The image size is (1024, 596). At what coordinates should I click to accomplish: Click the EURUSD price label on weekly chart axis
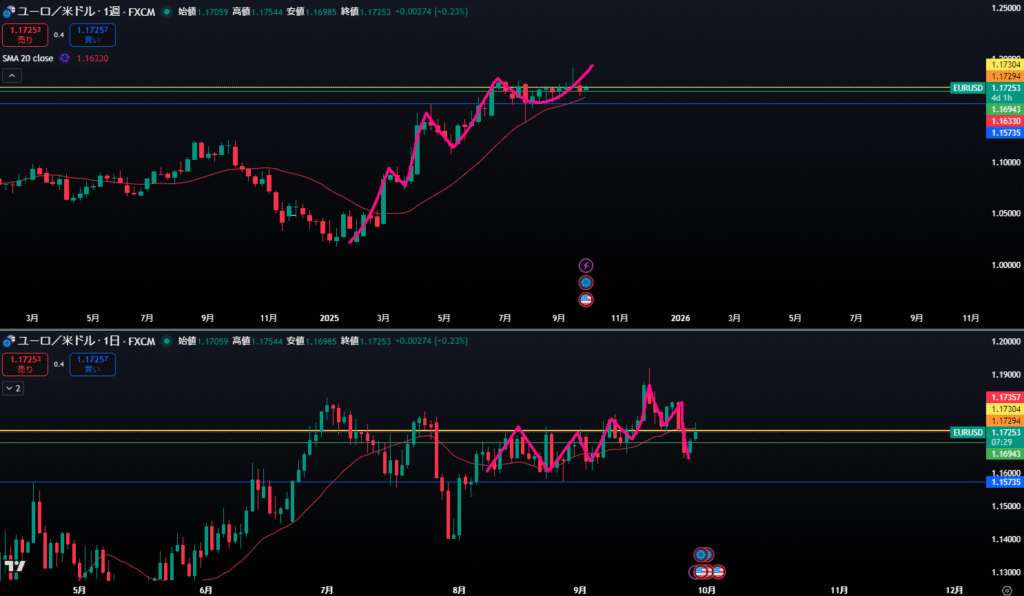pos(967,88)
